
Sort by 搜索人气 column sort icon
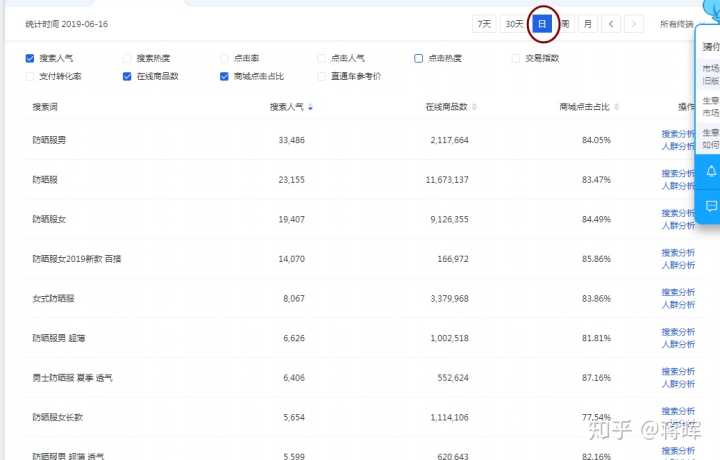pyautogui.click(x=310, y=107)
